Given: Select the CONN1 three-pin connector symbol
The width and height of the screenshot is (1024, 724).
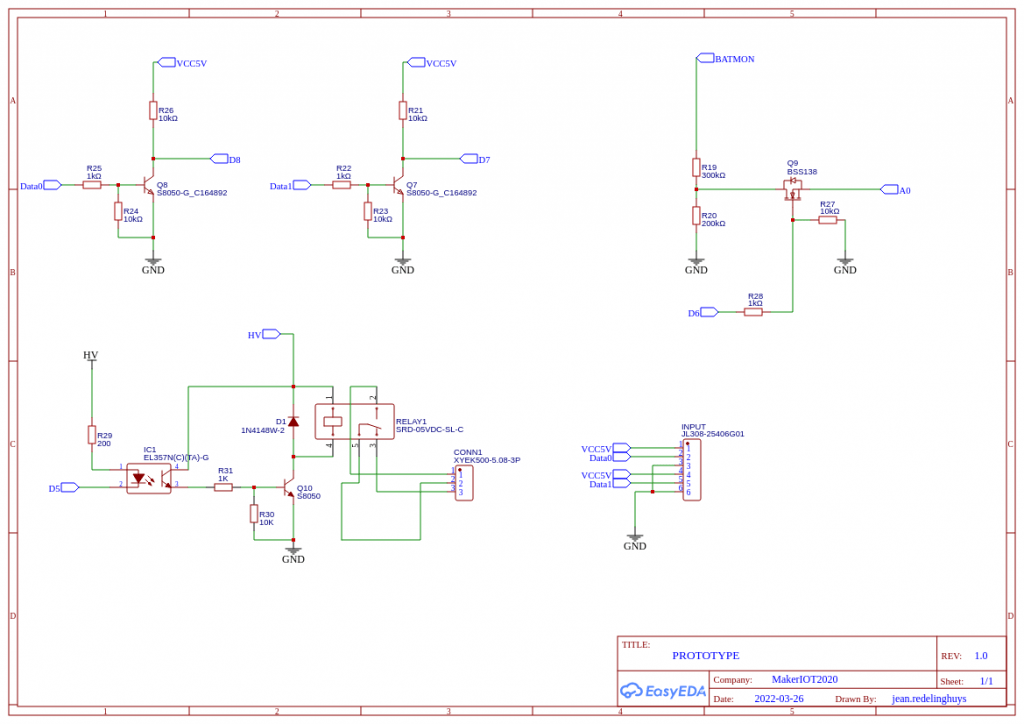Looking at the screenshot, I should click(x=464, y=483).
